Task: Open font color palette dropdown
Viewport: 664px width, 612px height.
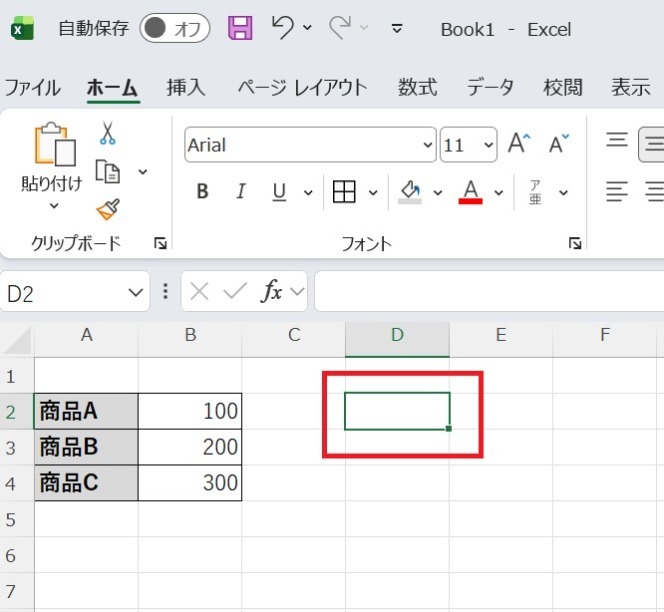Action: (x=499, y=193)
